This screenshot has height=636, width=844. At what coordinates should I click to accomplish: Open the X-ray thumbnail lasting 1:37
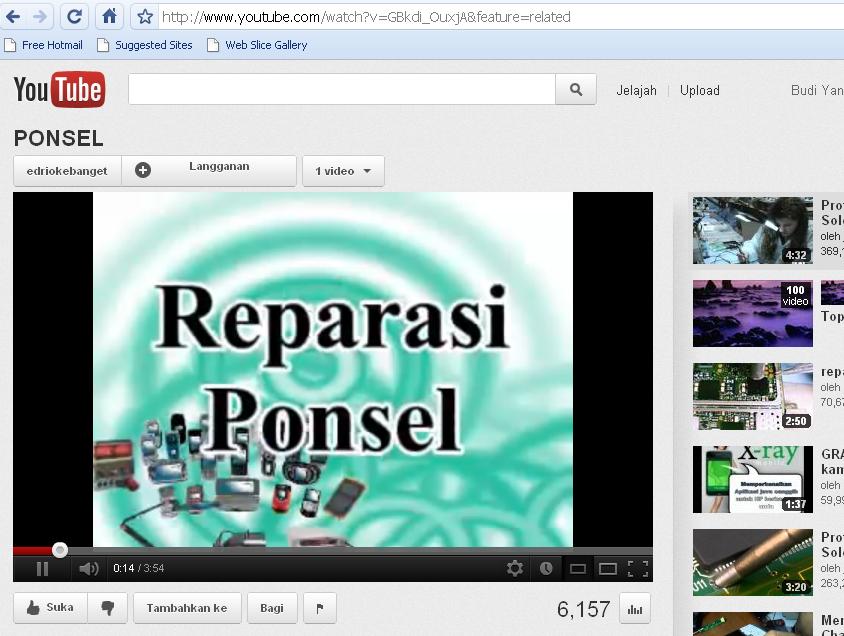[x=752, y=479]
